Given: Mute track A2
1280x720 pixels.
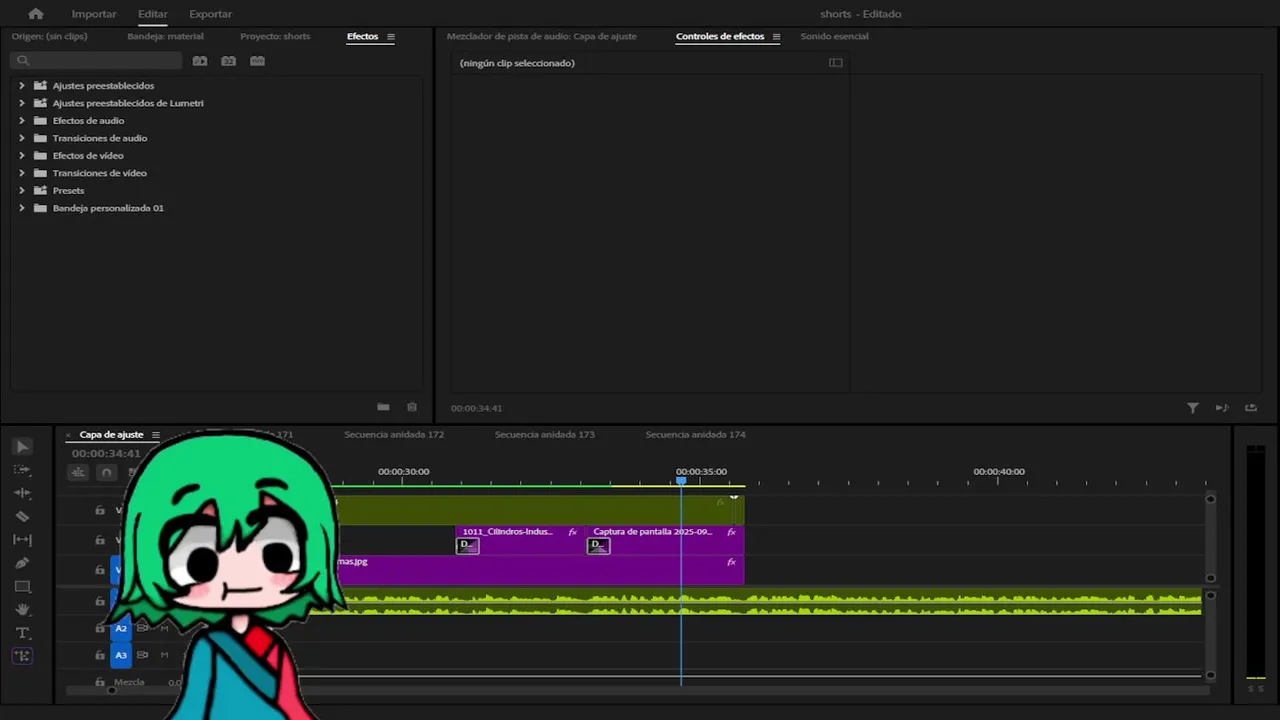Looking at the screenshot, I should pos(164,628).
